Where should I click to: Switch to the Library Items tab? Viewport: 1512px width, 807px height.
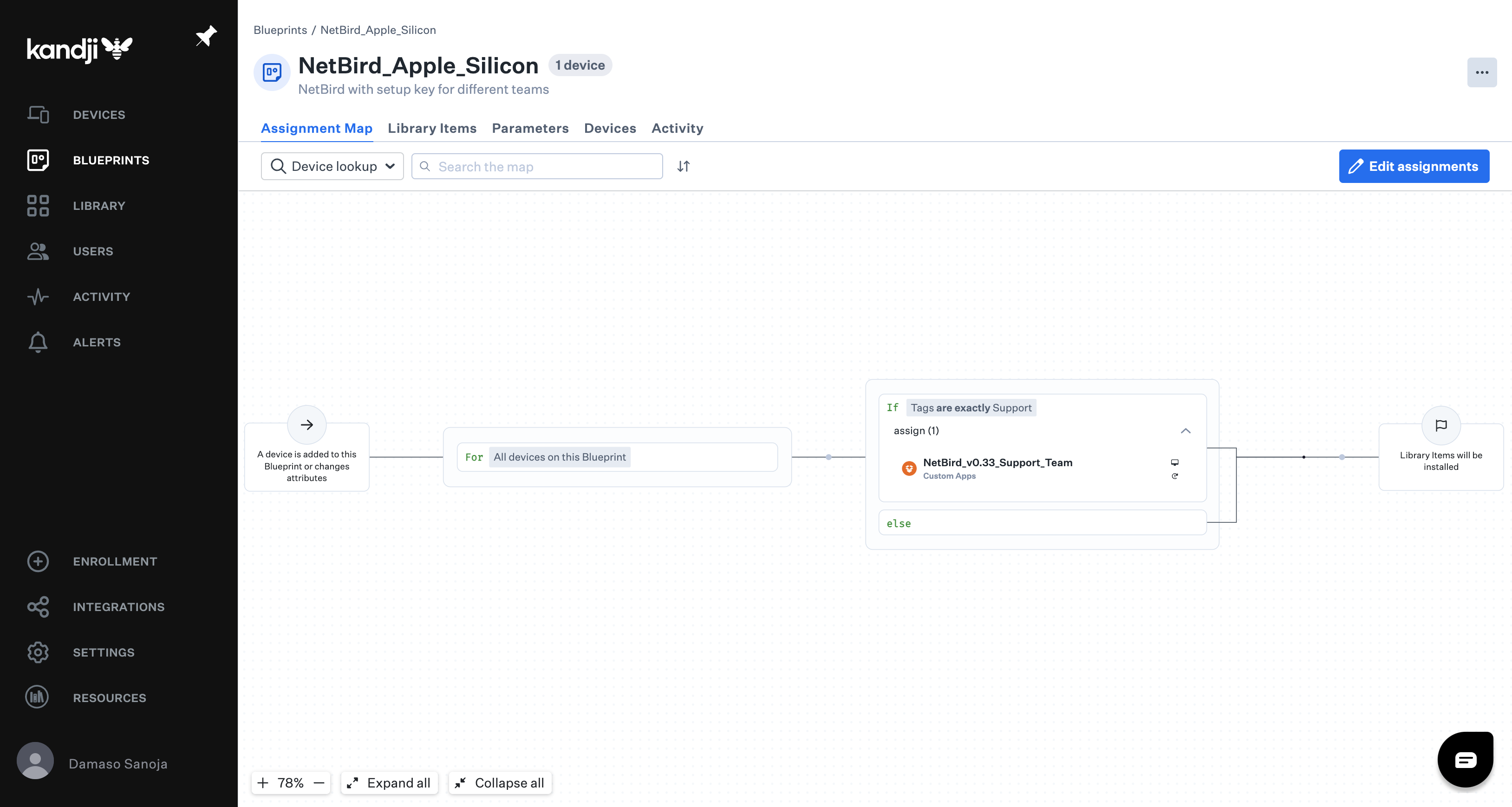(x=432, y=129)
